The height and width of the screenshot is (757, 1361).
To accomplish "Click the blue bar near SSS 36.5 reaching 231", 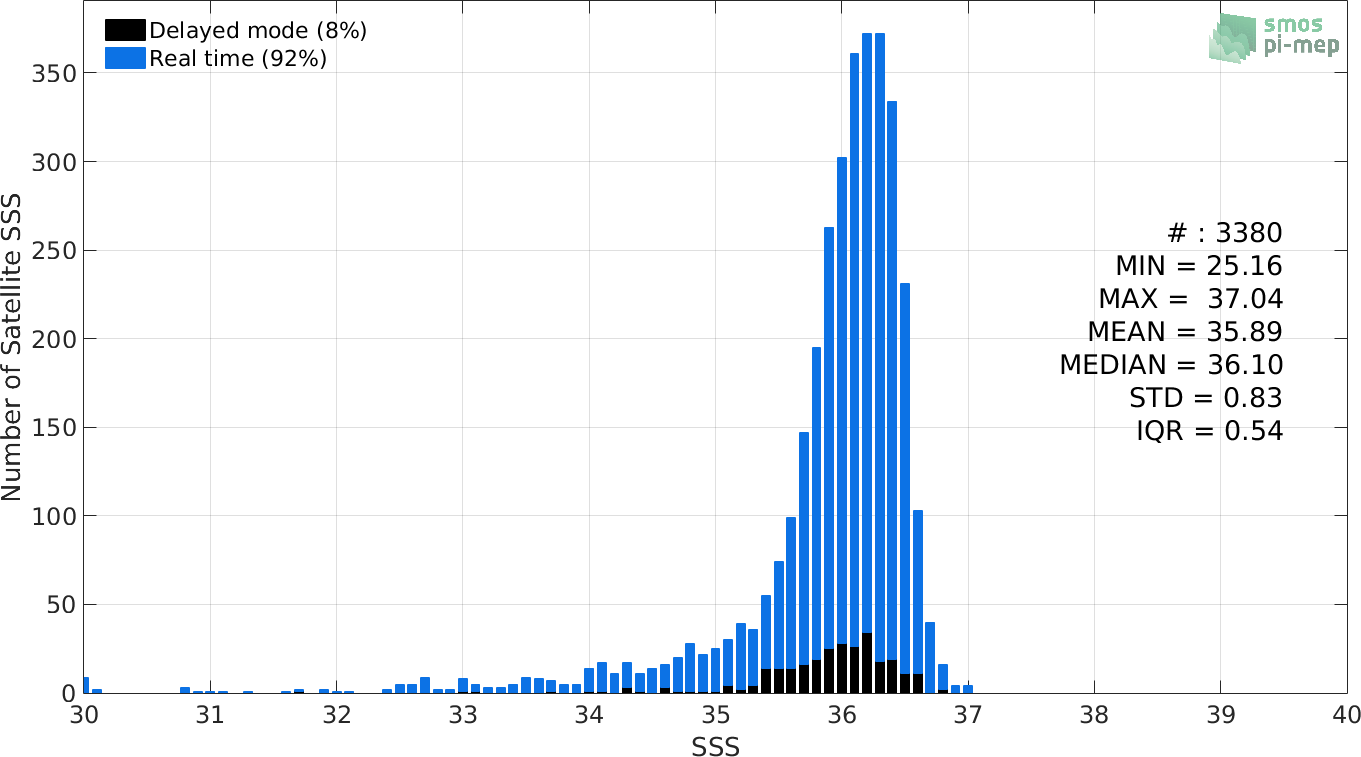I will pyautogui.click(x=905, y=478).
